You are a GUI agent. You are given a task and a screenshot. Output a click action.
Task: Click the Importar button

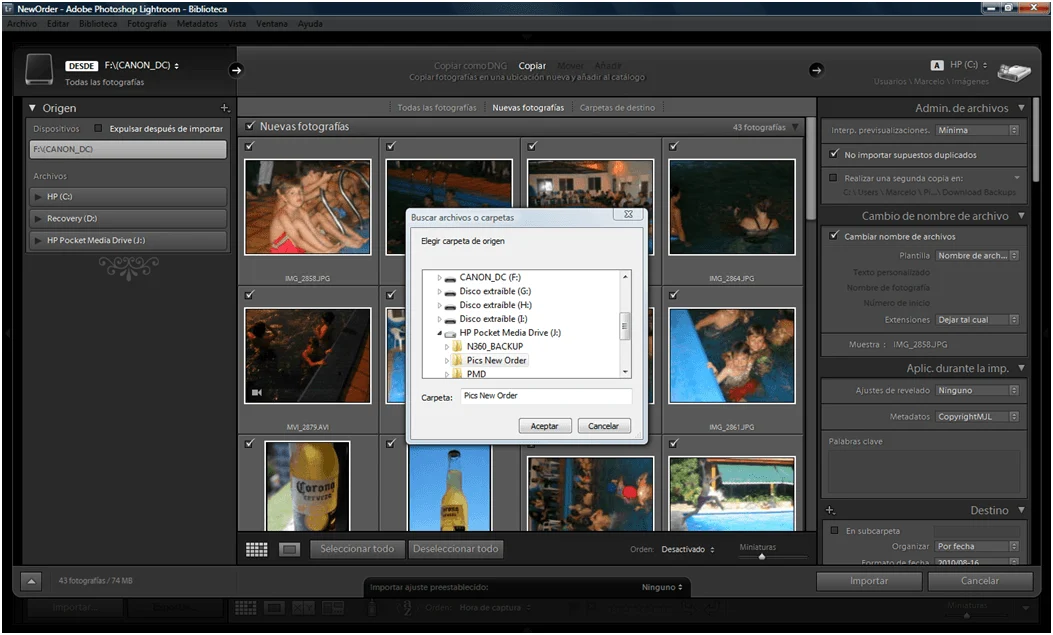click(869, 581)
